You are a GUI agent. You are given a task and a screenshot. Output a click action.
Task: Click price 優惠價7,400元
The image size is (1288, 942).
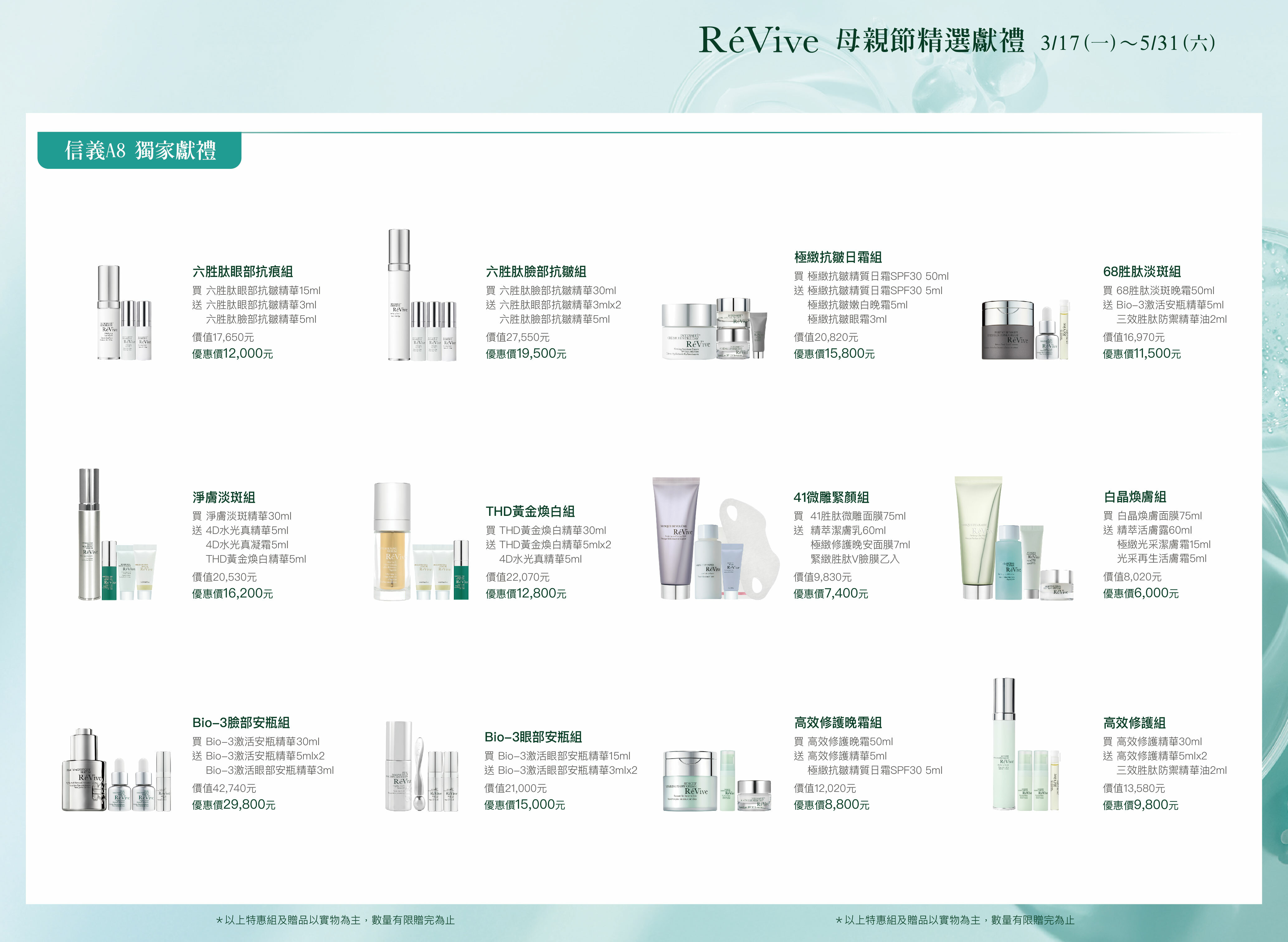pos(831,594)
